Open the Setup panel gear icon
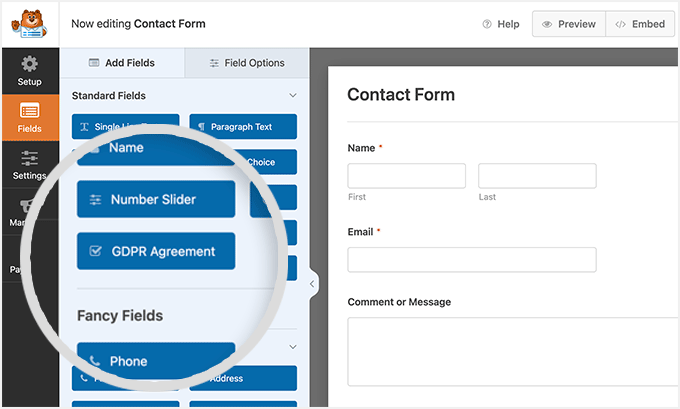 pos(29,64)
